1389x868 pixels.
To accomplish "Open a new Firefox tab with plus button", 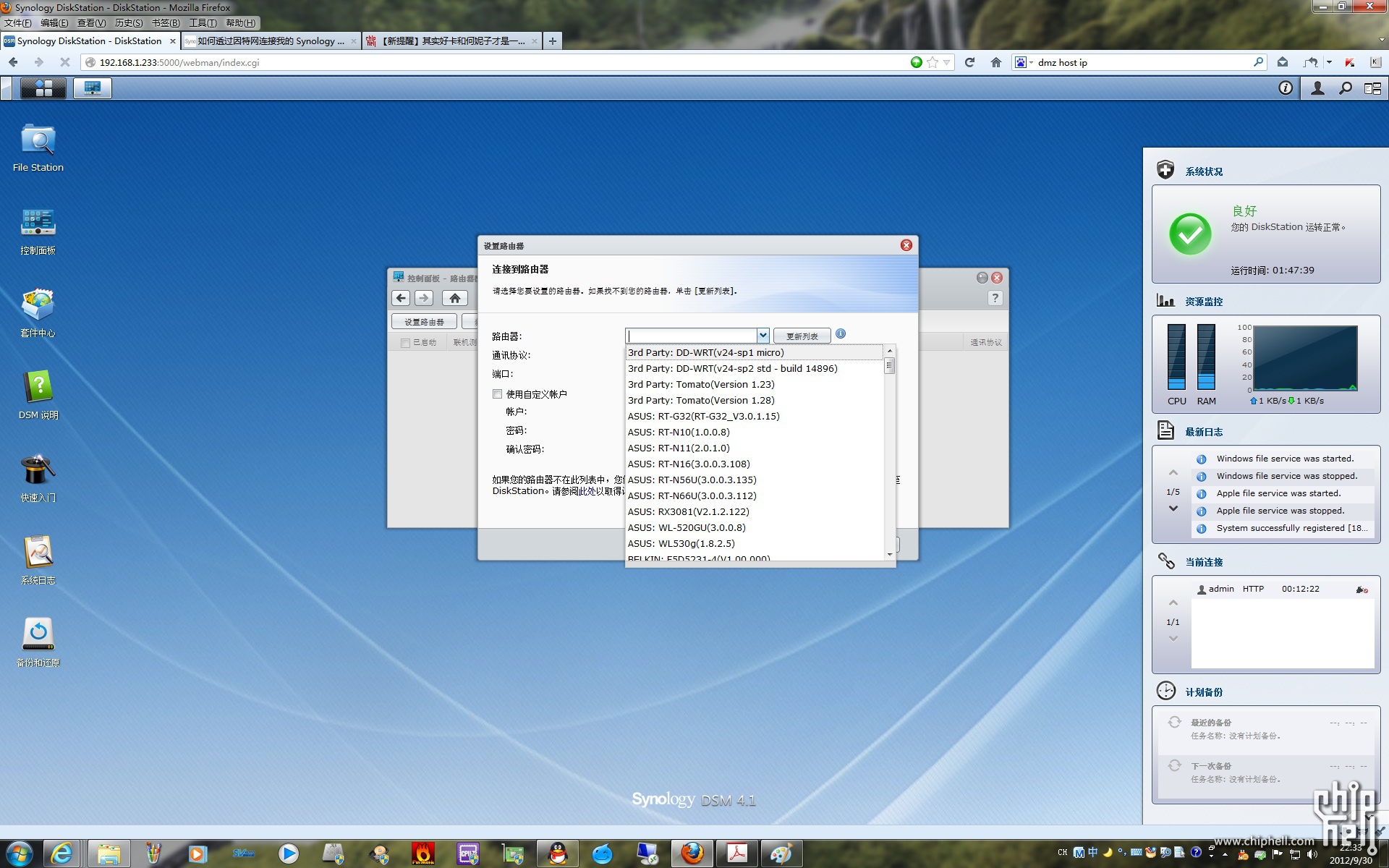I will pyautogui.click(x=553, y=41).
